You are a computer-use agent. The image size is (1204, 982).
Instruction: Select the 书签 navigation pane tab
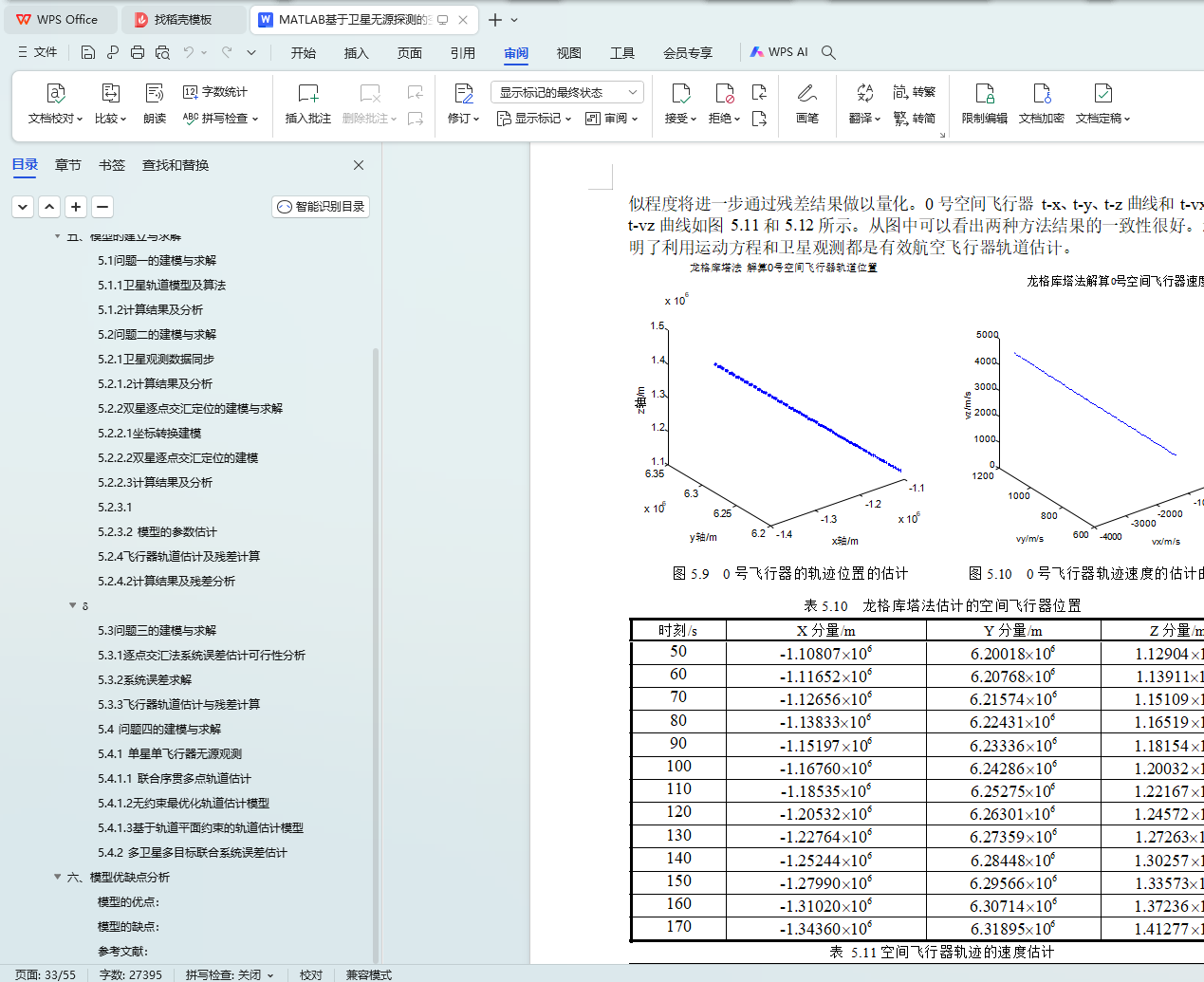coord(112,165)
